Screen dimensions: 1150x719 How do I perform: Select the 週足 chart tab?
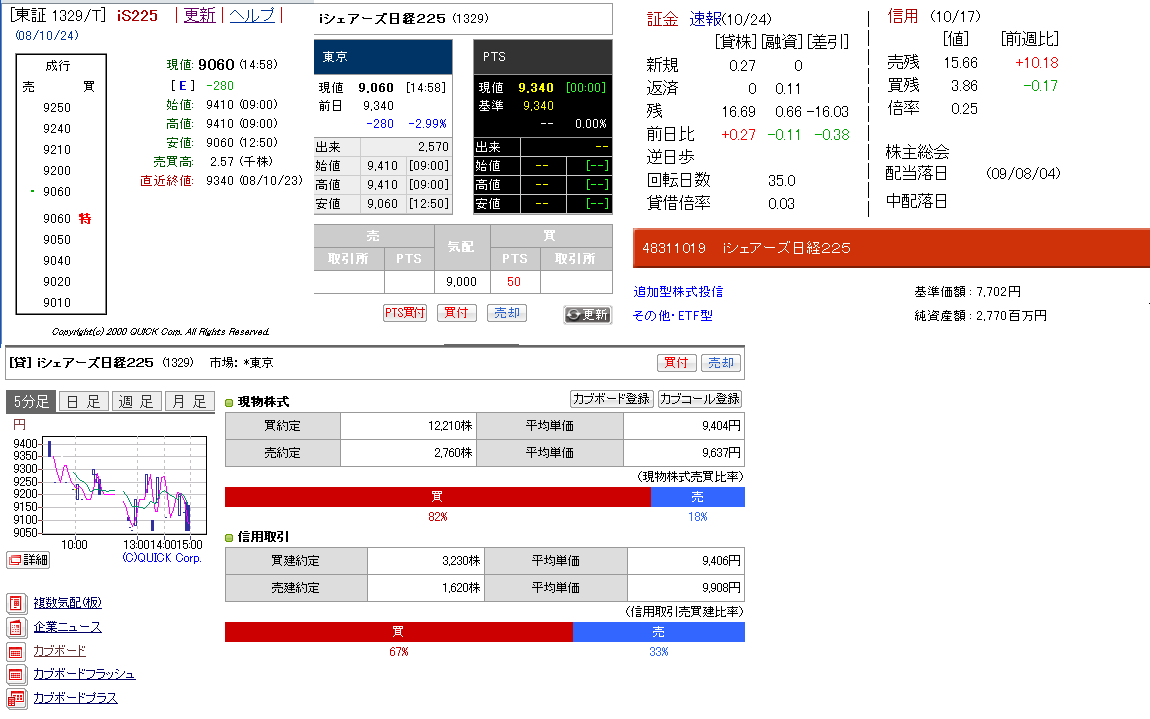136,402
